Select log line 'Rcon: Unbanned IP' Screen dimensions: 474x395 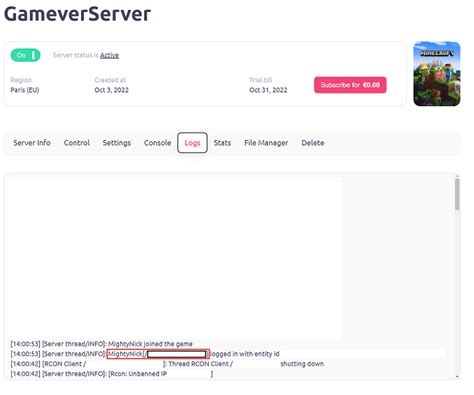click(x=112, y=374)
